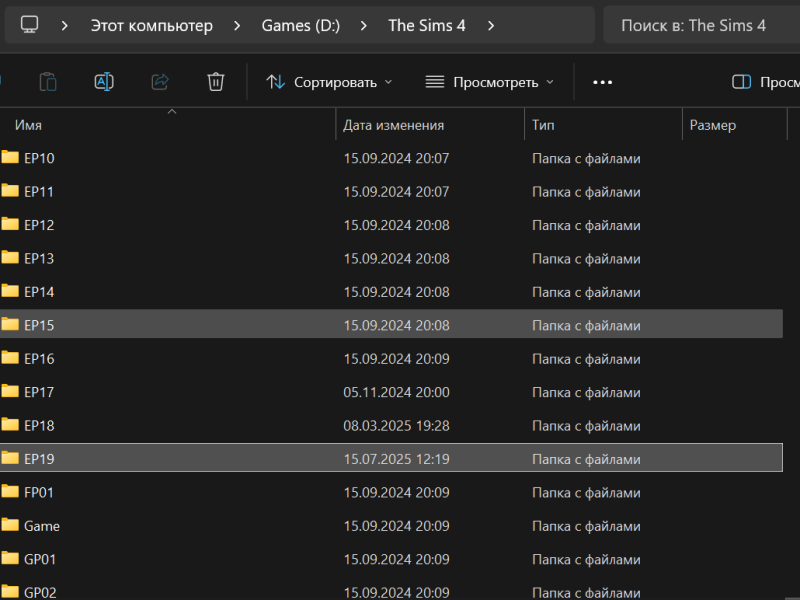Click Папка с файлами in the EP16 row
This screenshot has height=600, width=800.
(x=586, y=359)
